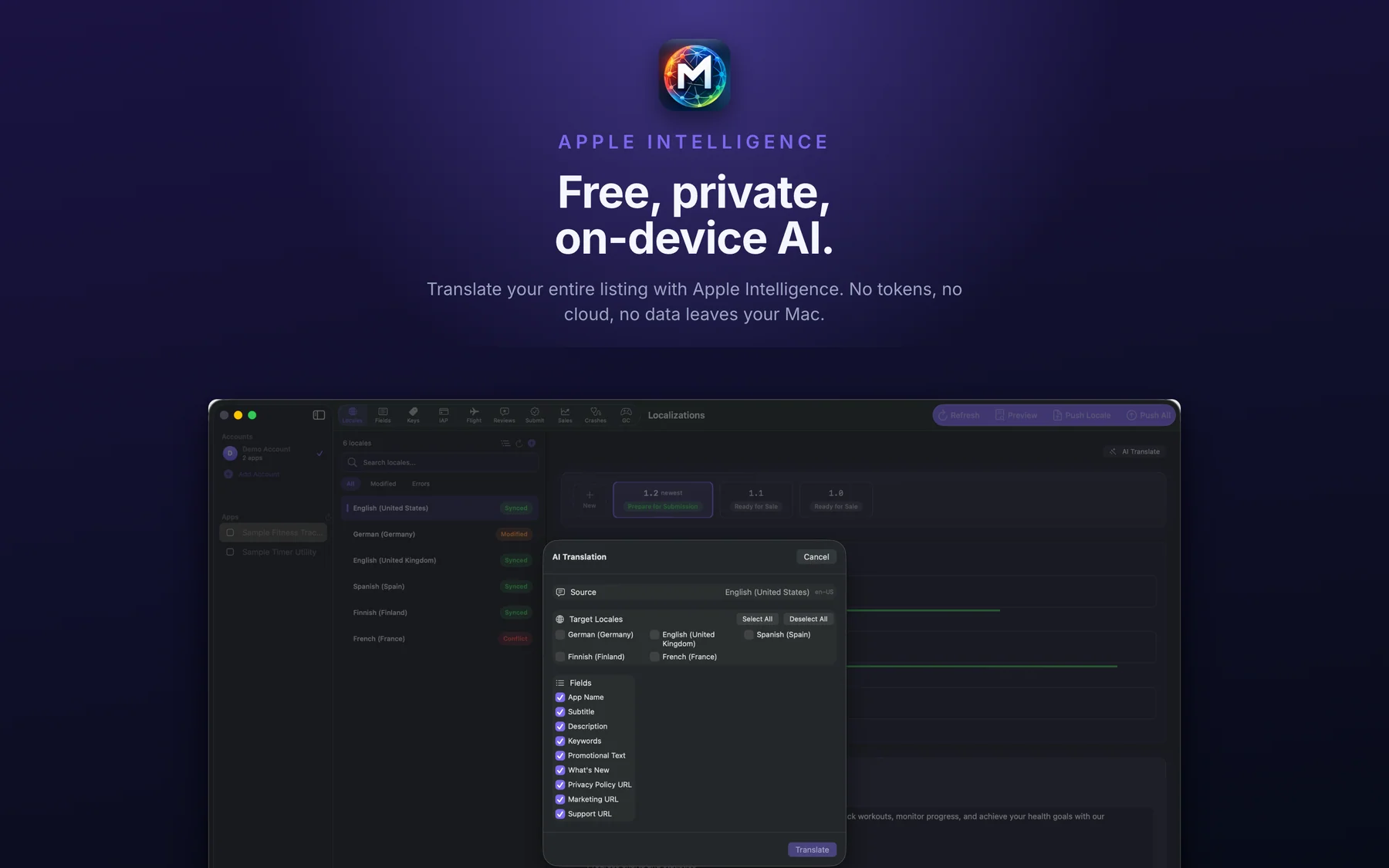Click the Translate button
The width and height of the screenshot is (1389, 868).
812,849
